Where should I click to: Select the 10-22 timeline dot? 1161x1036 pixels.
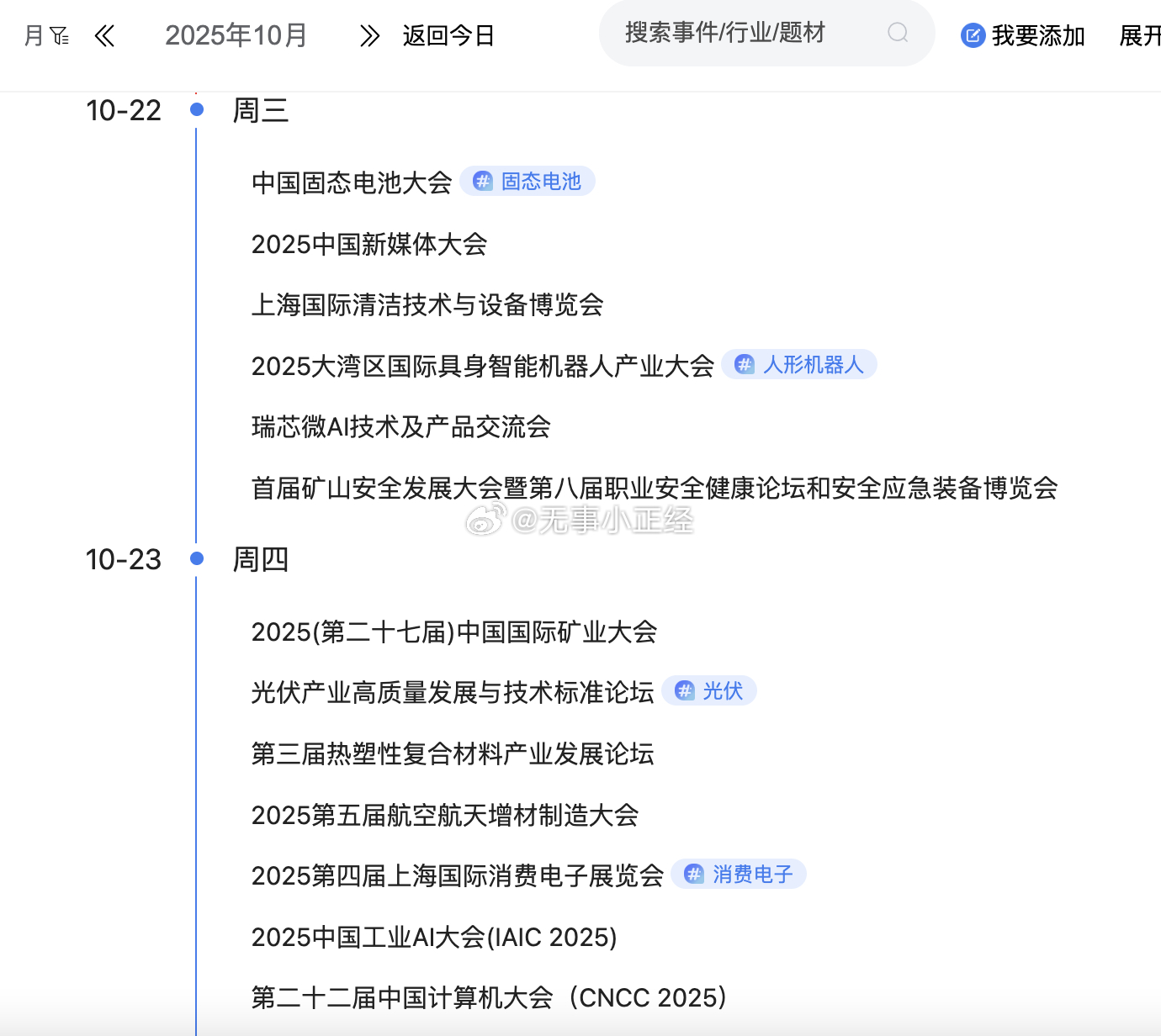pos(197,109)
